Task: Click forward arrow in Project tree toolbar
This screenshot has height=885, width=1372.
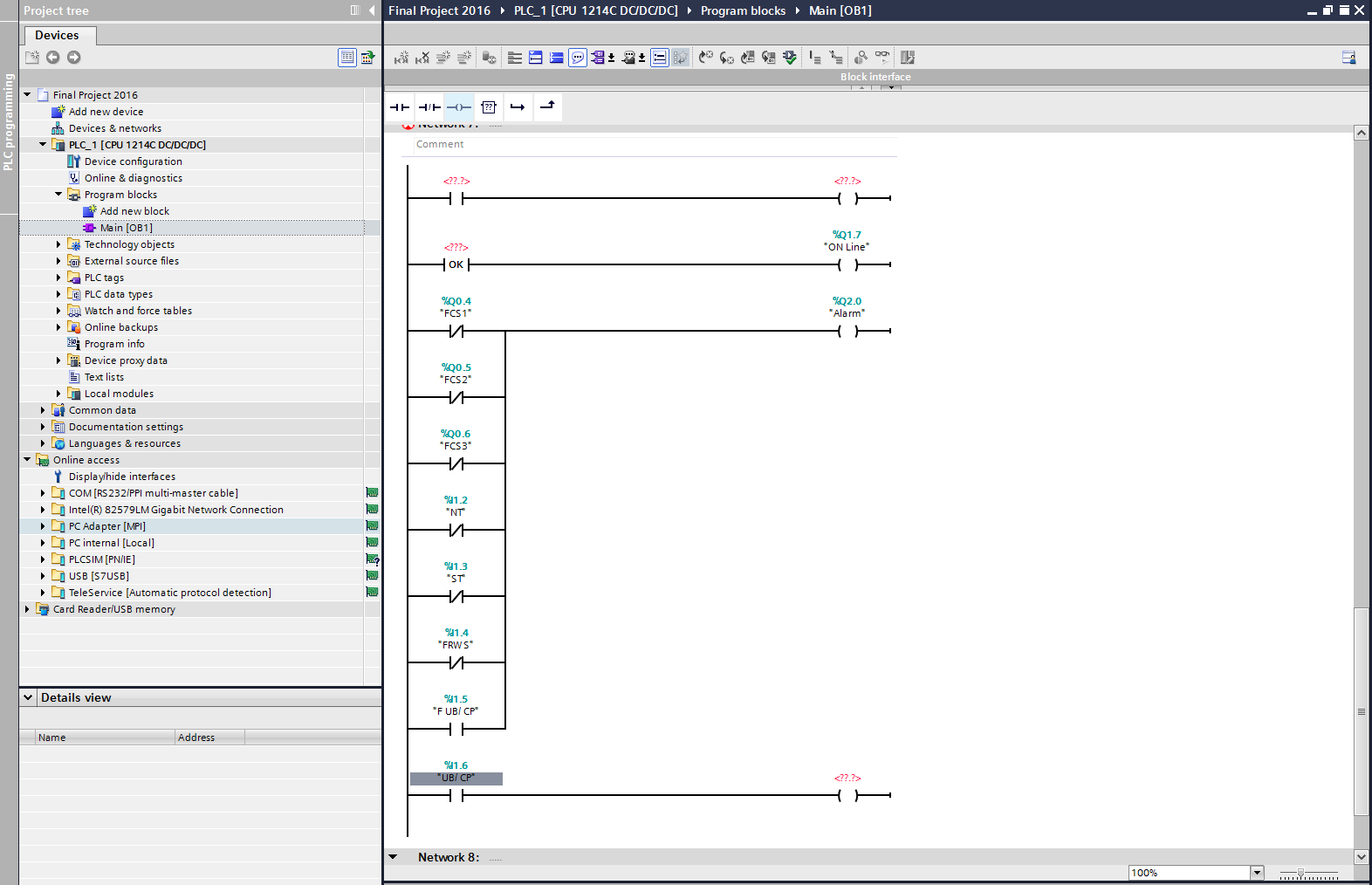Action: [74, 58]
